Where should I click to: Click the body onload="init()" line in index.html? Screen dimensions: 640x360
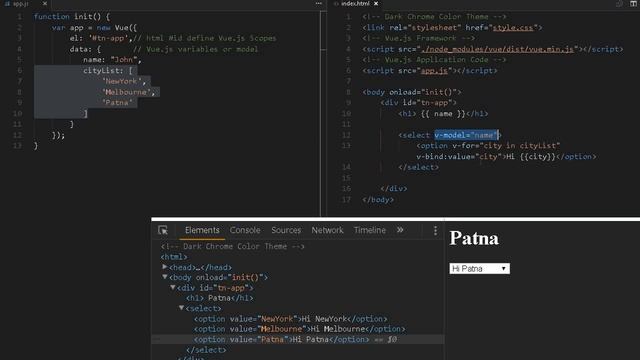(412, 92)
